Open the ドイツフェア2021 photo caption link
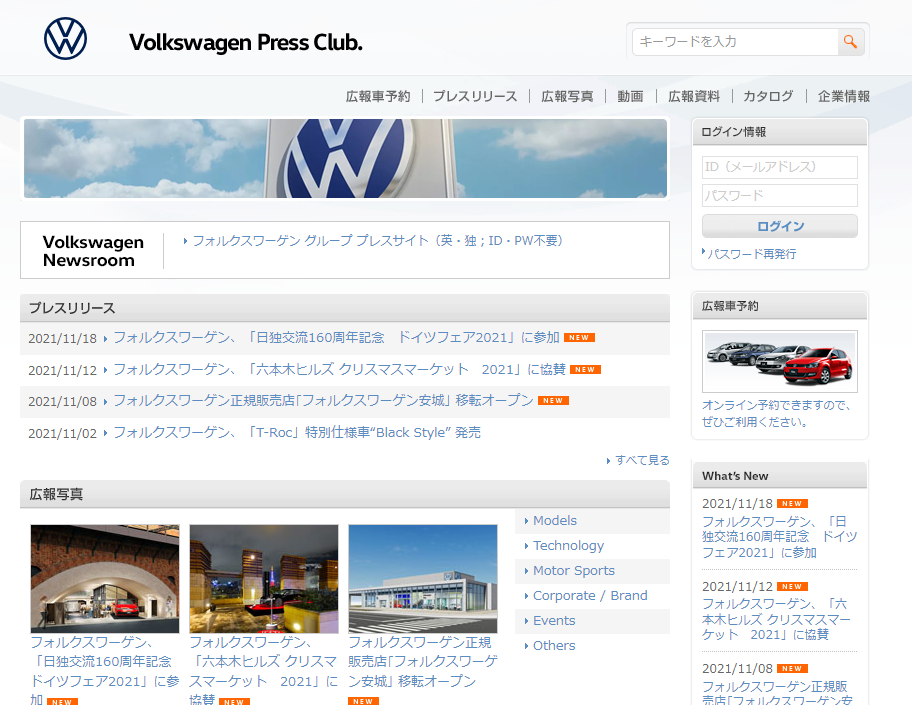 coord(105,671)
